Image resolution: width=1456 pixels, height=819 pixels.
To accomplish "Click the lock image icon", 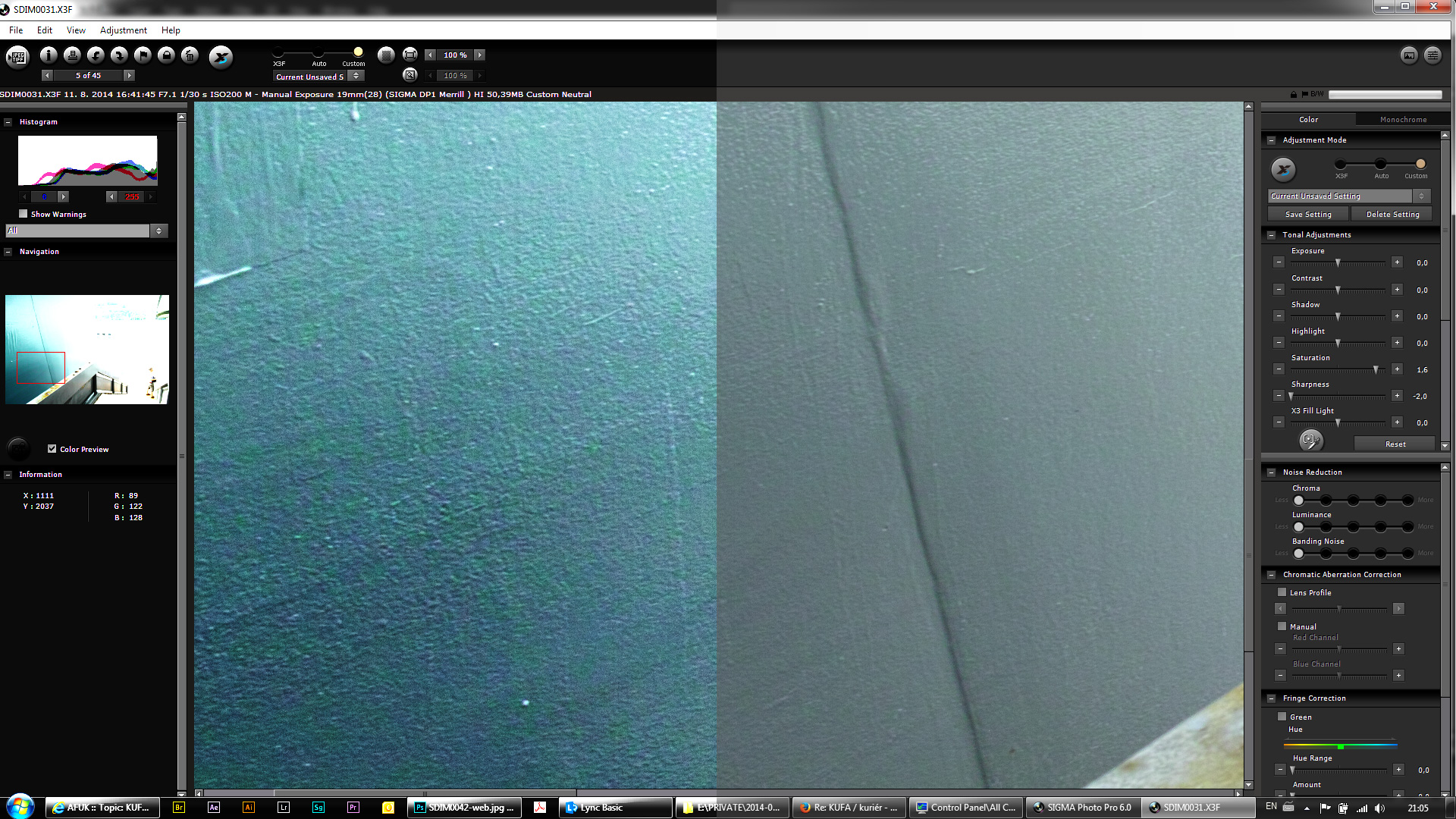I will 166,55.
